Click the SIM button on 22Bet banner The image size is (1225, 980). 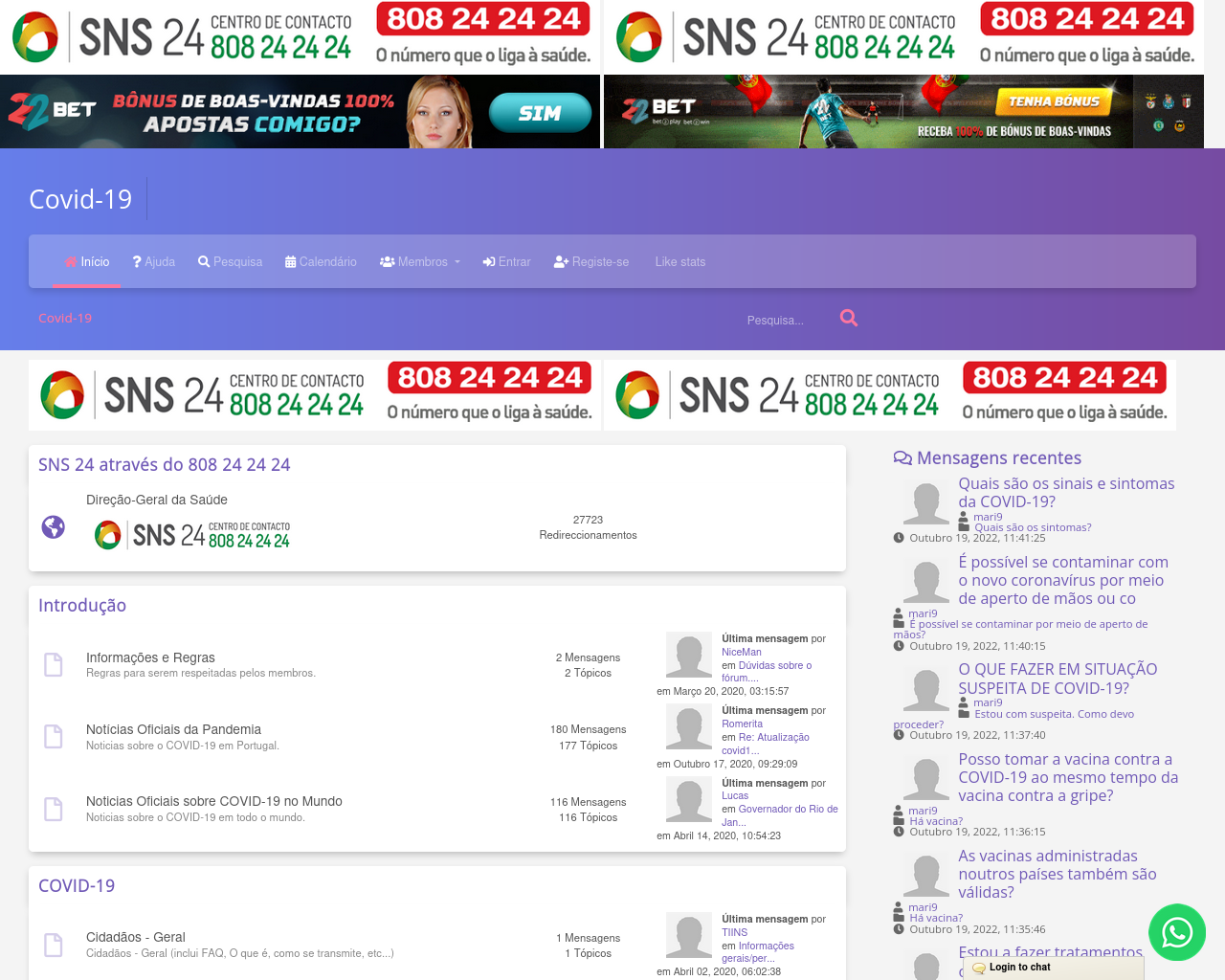tap(540, 113)
